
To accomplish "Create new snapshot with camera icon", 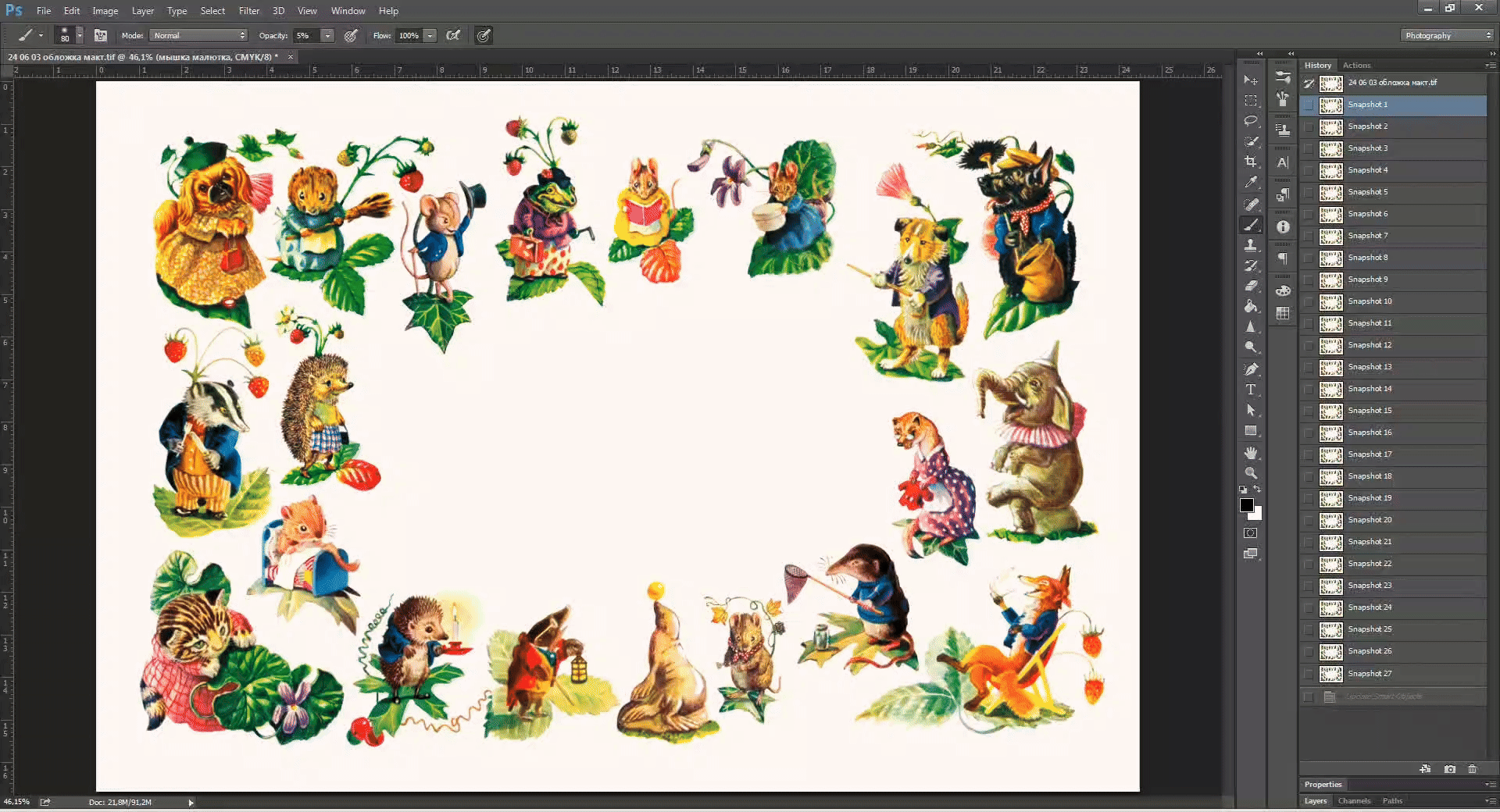I will [1450, 769].
